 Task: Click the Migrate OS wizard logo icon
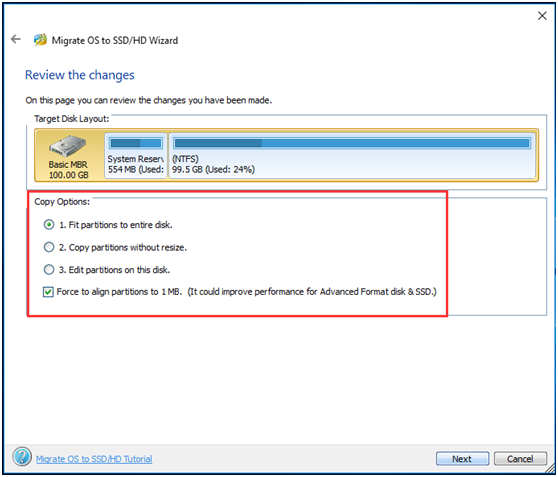coord(40,40)
